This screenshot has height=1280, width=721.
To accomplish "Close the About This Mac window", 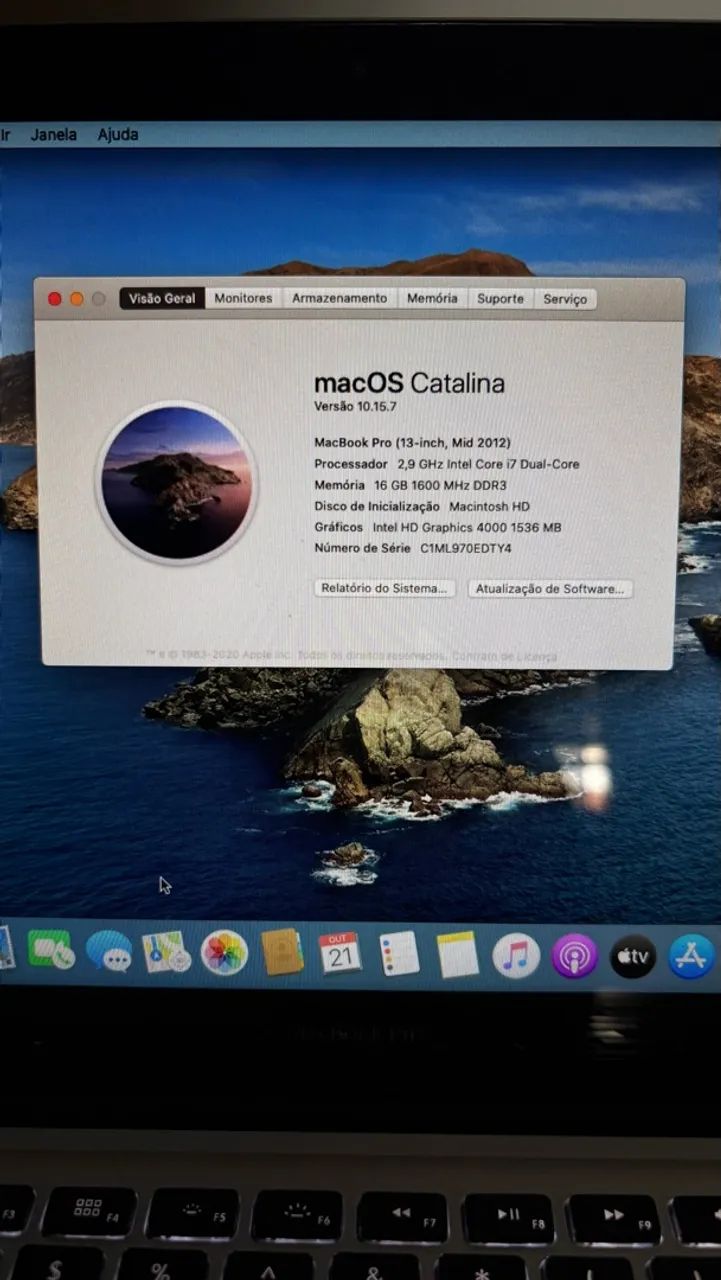I will coord(55,299).
